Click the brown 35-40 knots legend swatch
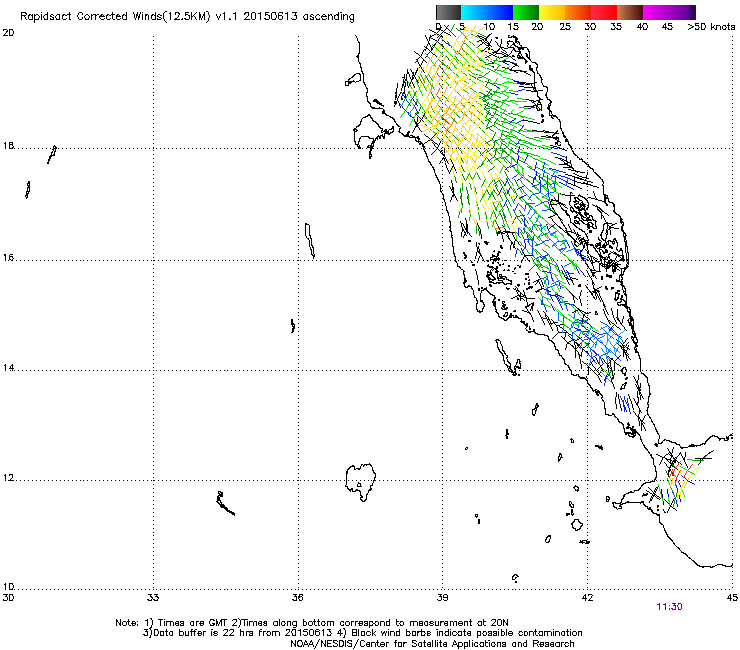The height and width of the screenshot is (650, 740). click(630, 12)
